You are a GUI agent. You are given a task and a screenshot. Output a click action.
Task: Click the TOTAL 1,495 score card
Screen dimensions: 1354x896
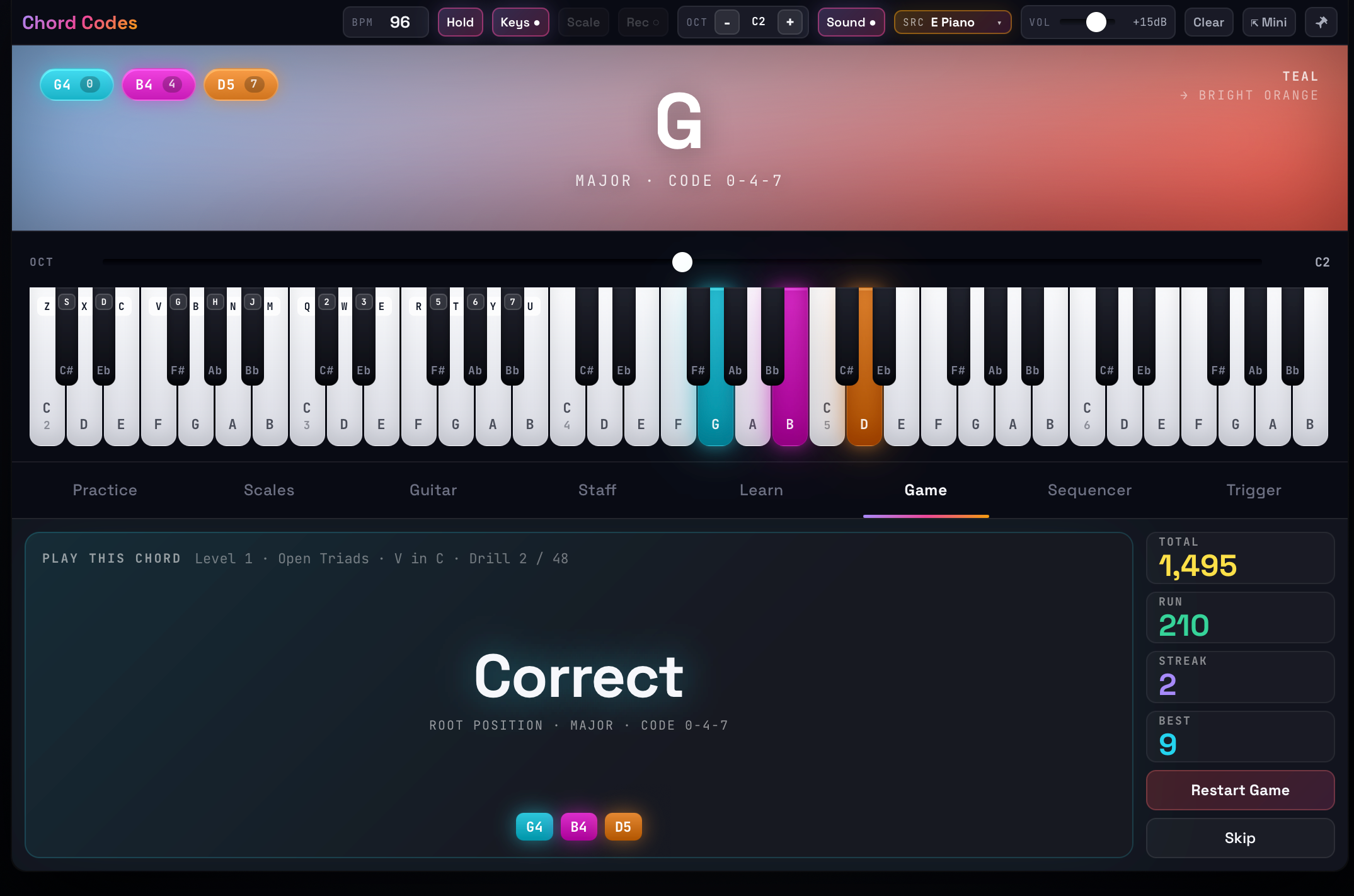[1240, 558]
